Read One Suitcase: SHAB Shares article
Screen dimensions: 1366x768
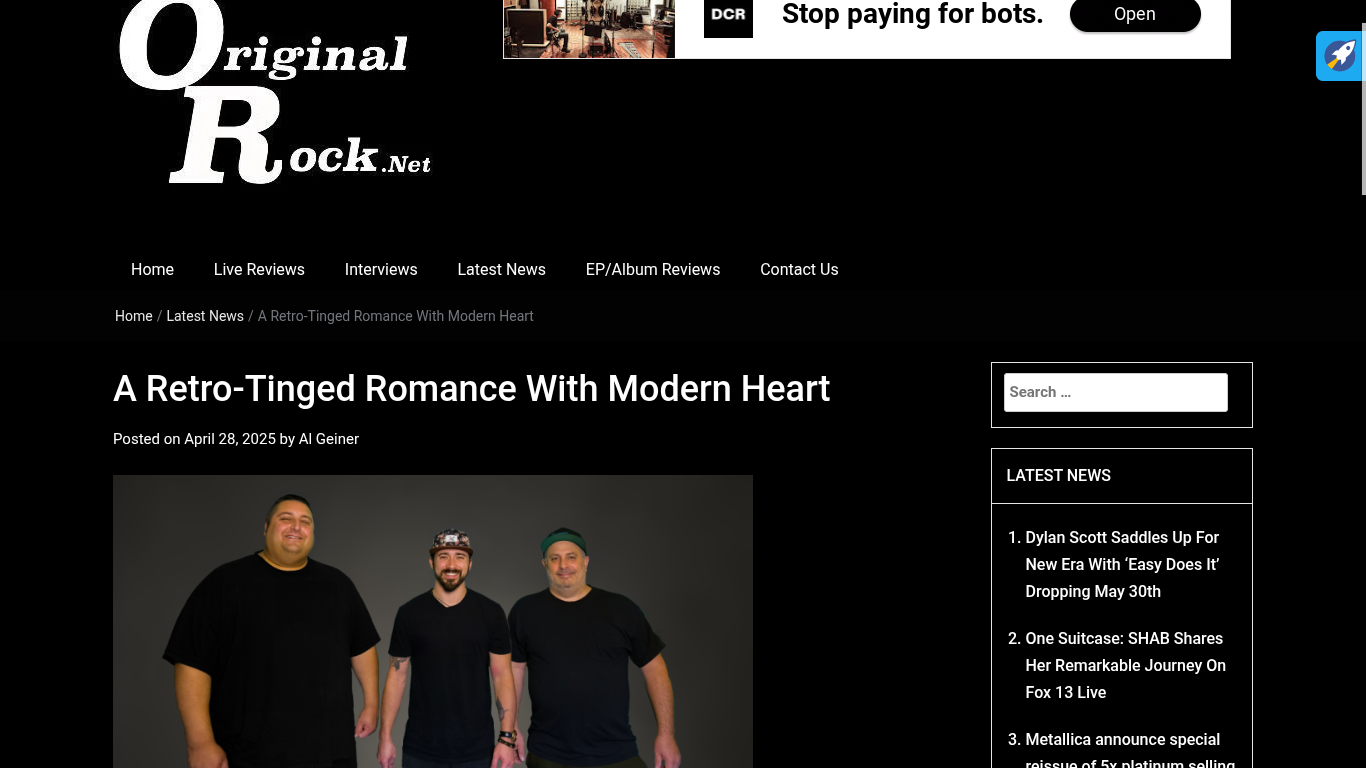(x=1125, y=665)
